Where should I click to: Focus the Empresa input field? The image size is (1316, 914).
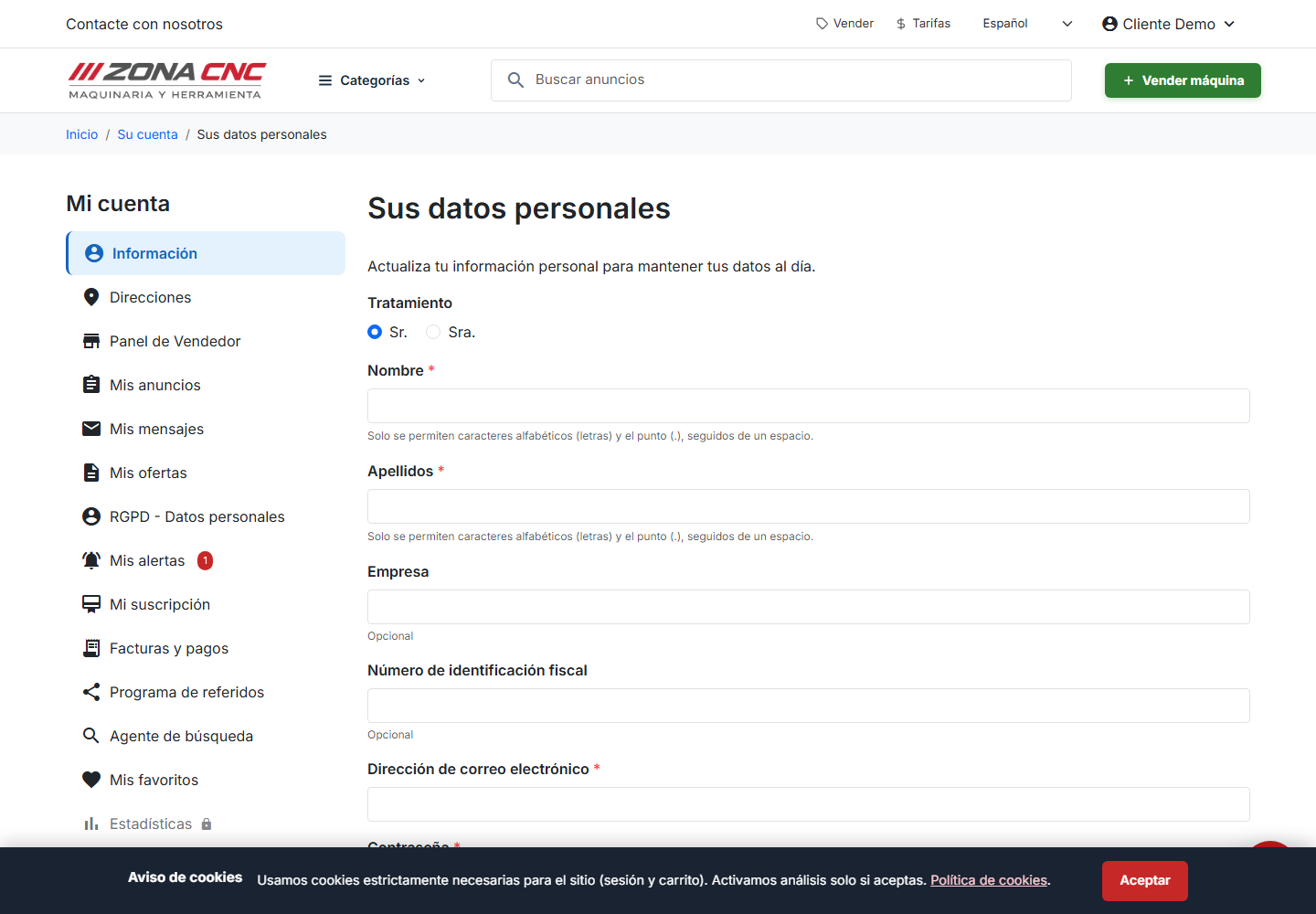click(x=809, y=607)
